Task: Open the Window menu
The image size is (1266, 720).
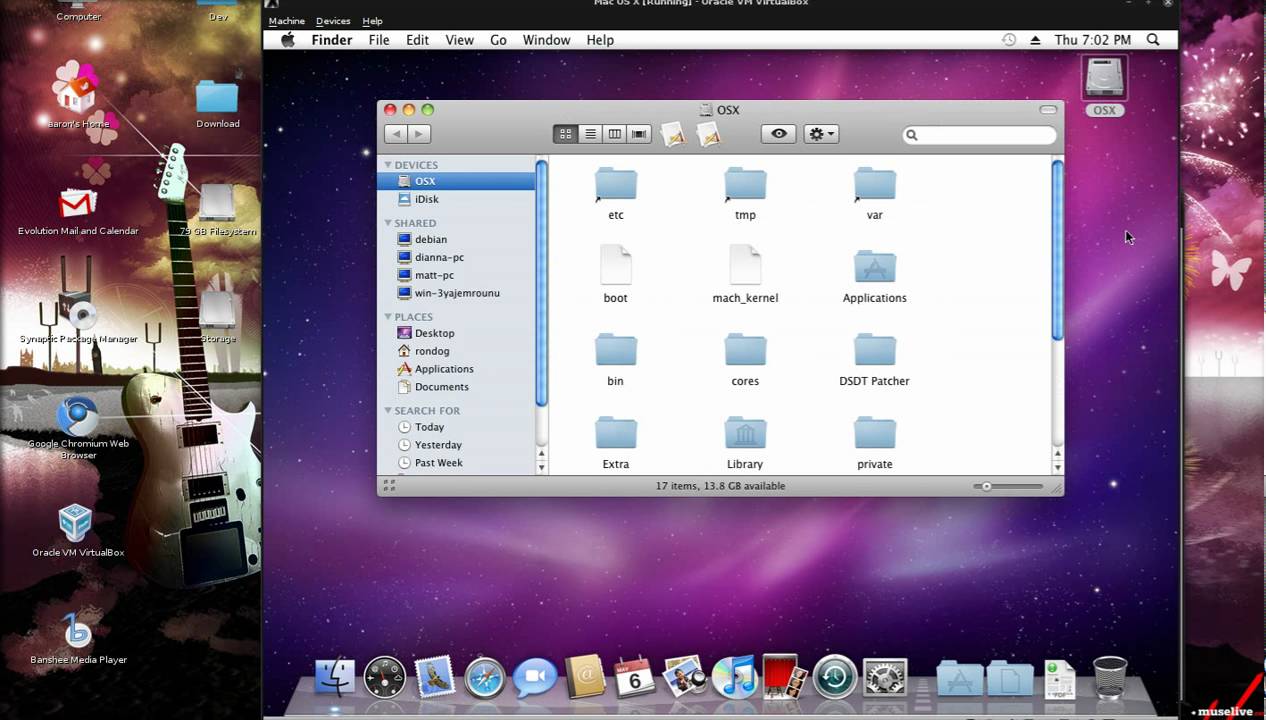Action: 546,40
